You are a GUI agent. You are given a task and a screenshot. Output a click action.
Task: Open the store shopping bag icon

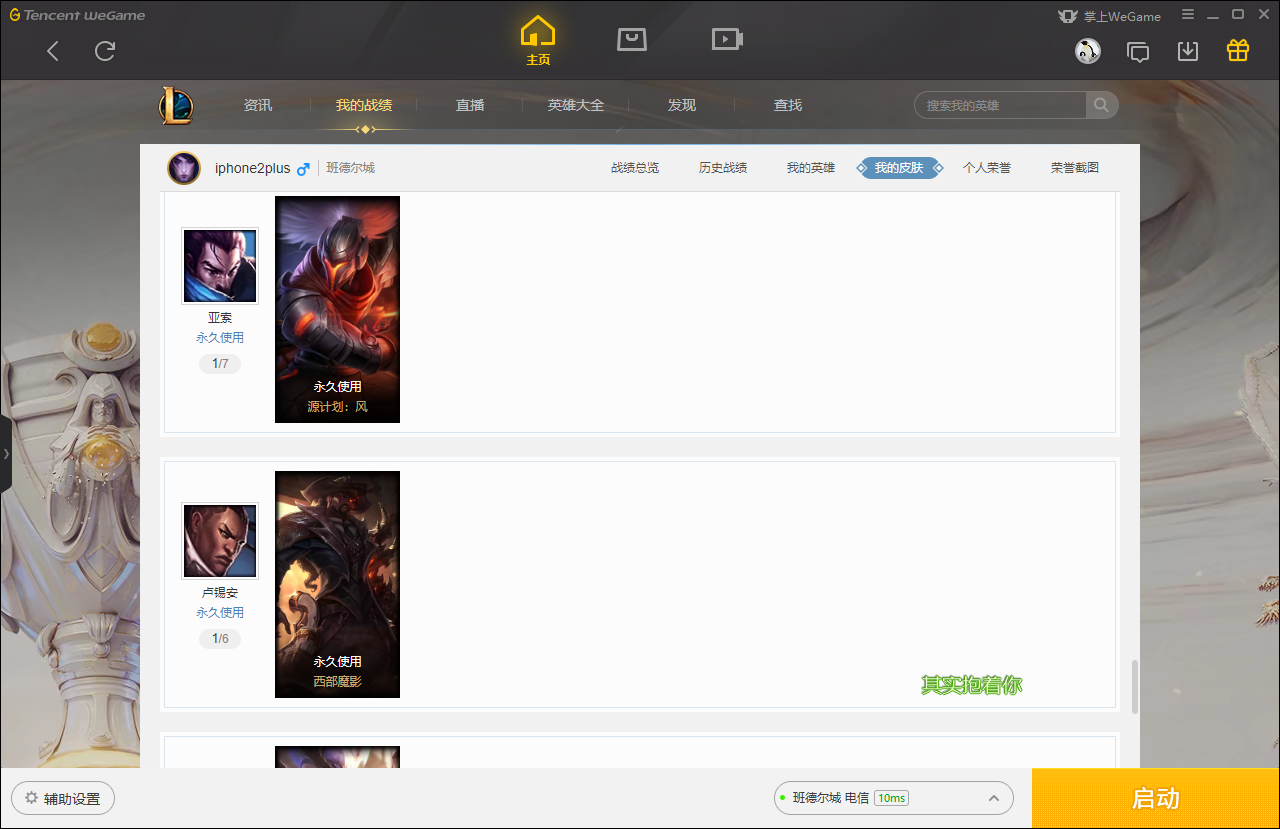click(x=631, y=39)
